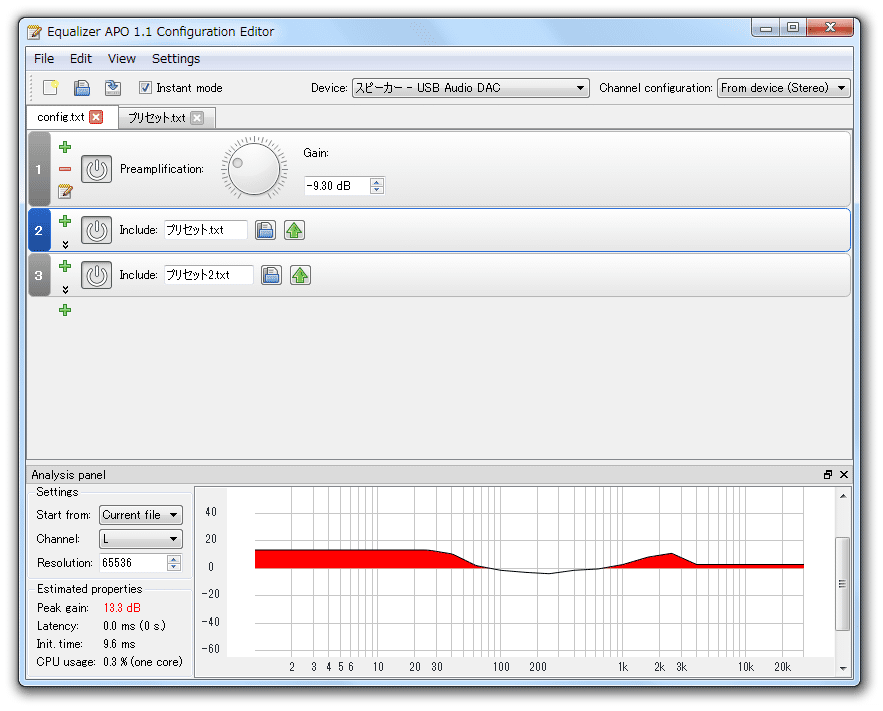Click the edit text icon in row 1
883x711 pixels.
click(65, 191)
